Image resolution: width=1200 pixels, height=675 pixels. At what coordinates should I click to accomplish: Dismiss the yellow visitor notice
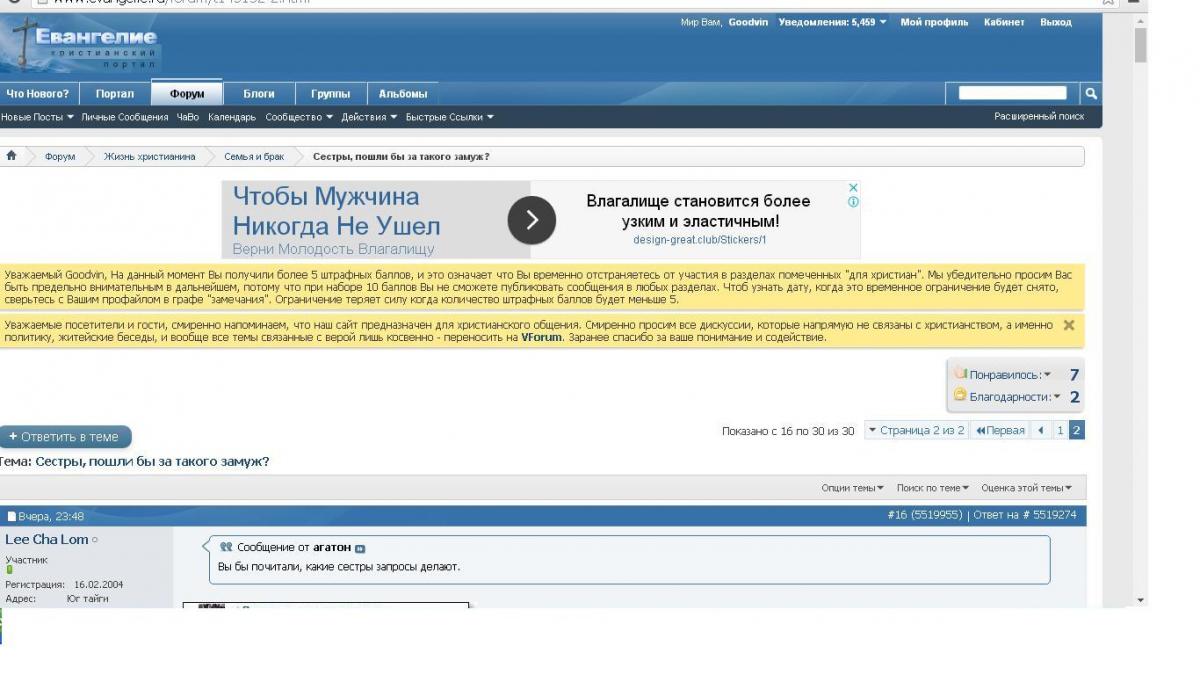click(1068, 325)
